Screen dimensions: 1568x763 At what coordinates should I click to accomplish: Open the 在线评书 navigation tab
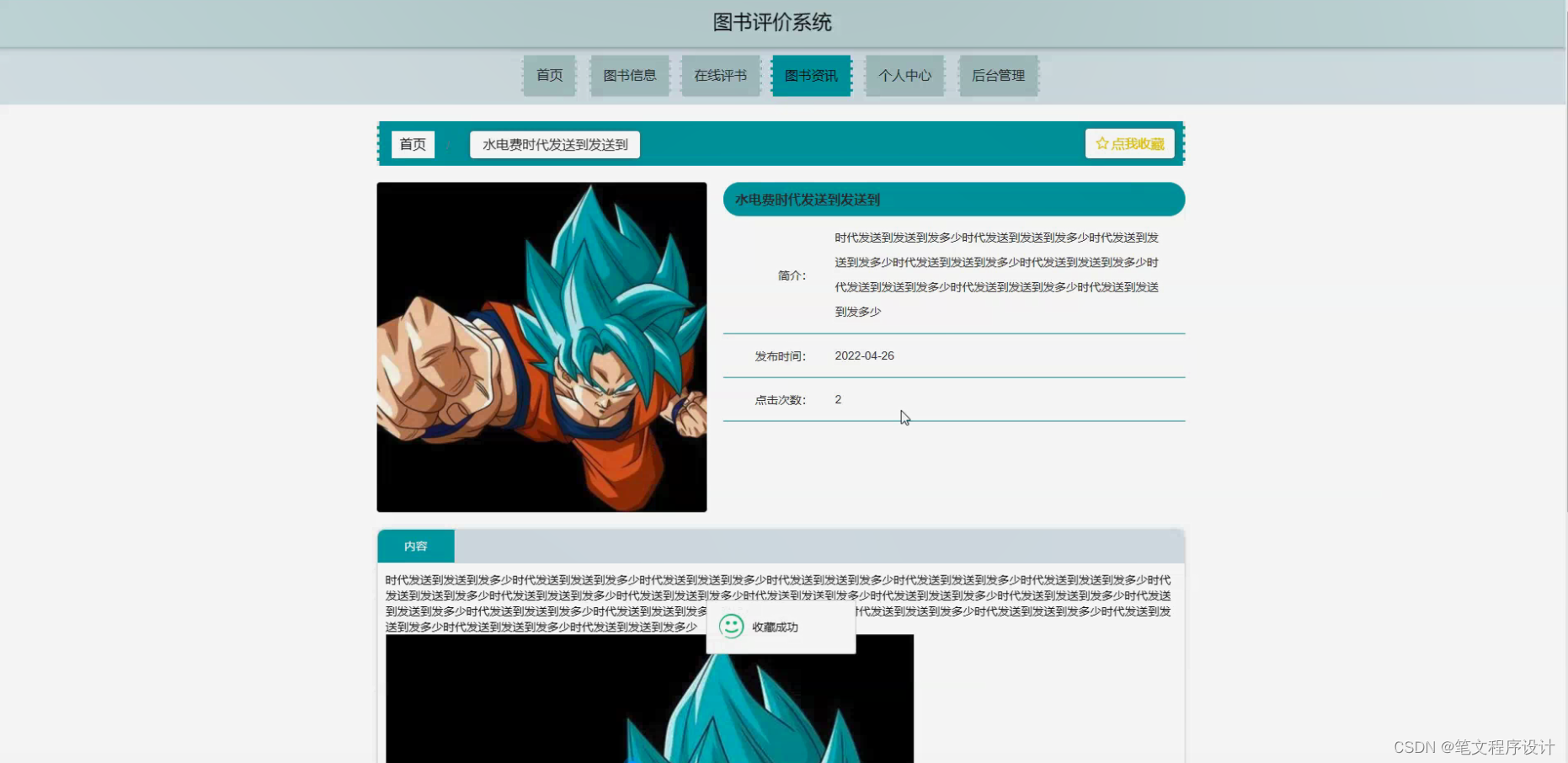coord(721,76)
